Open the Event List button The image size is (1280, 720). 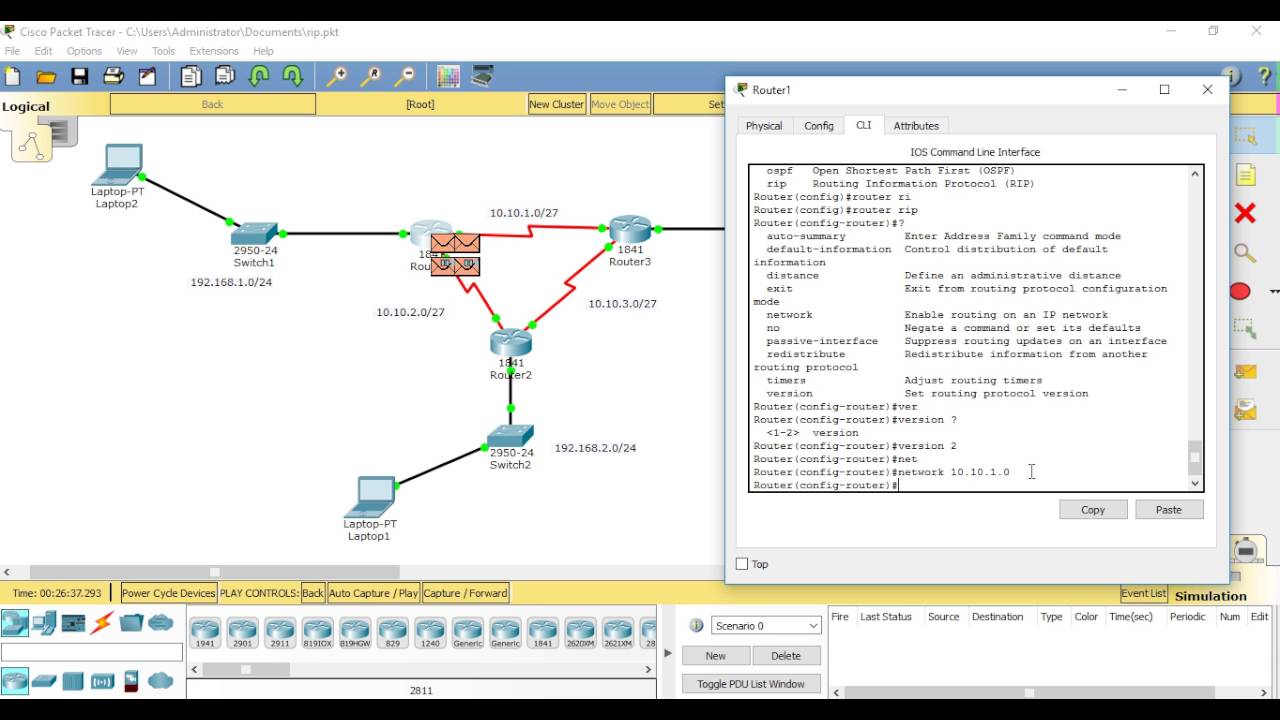(x=1144, y=593)
